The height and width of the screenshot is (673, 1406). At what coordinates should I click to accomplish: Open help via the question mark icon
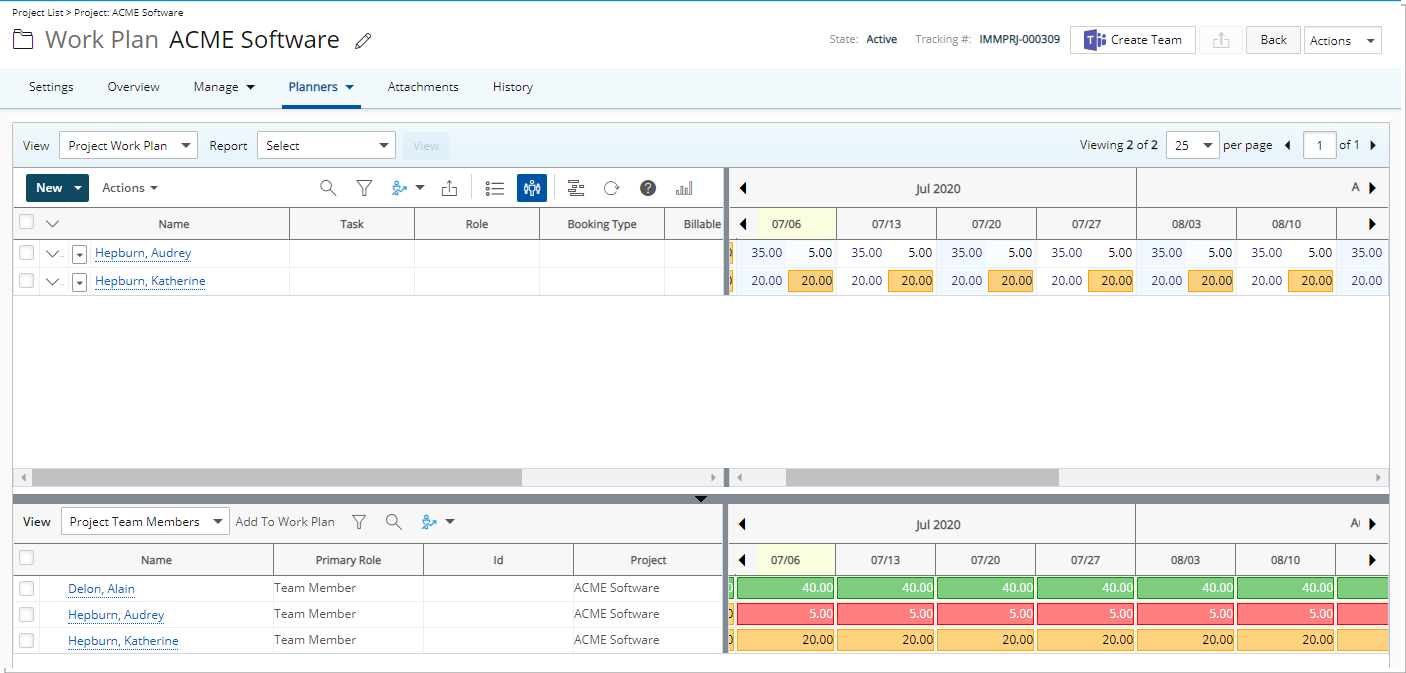pos(648,188)
